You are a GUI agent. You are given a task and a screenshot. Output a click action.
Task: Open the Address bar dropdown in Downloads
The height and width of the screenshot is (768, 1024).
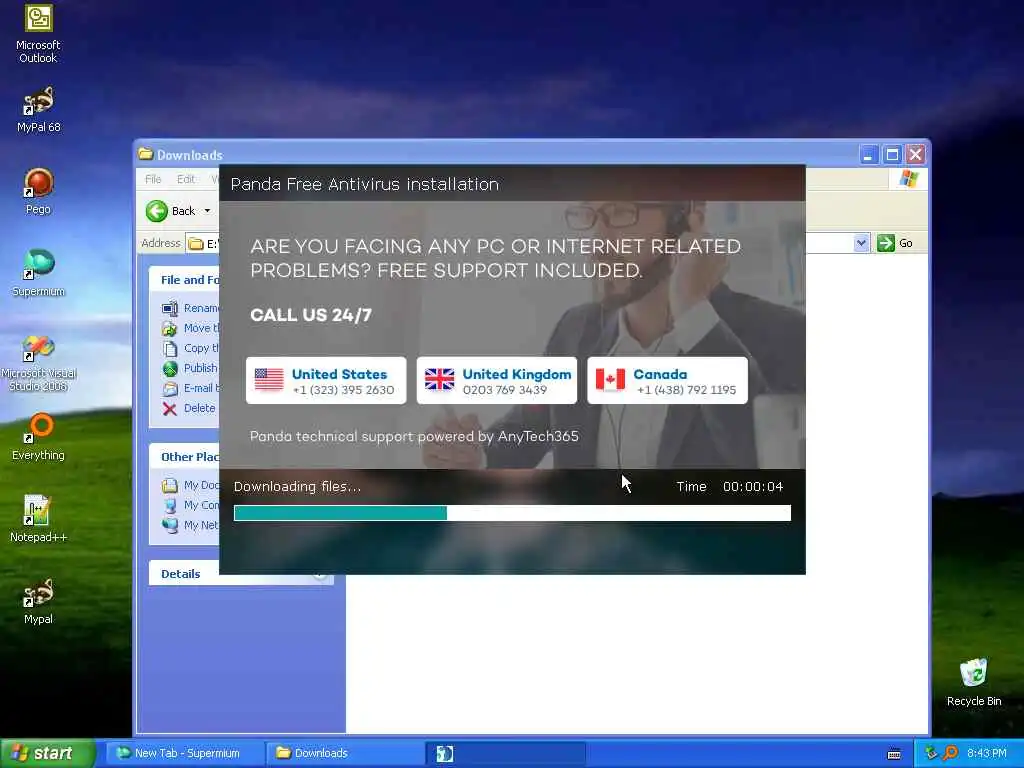(x=861, y=243)
